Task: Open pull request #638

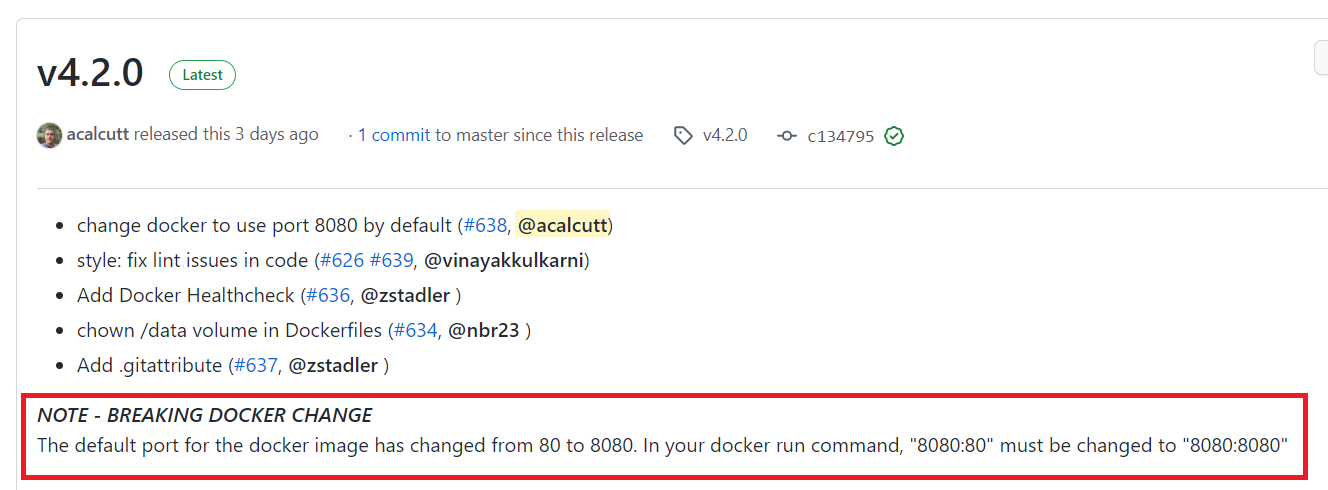Action: [x=485, y=225]
